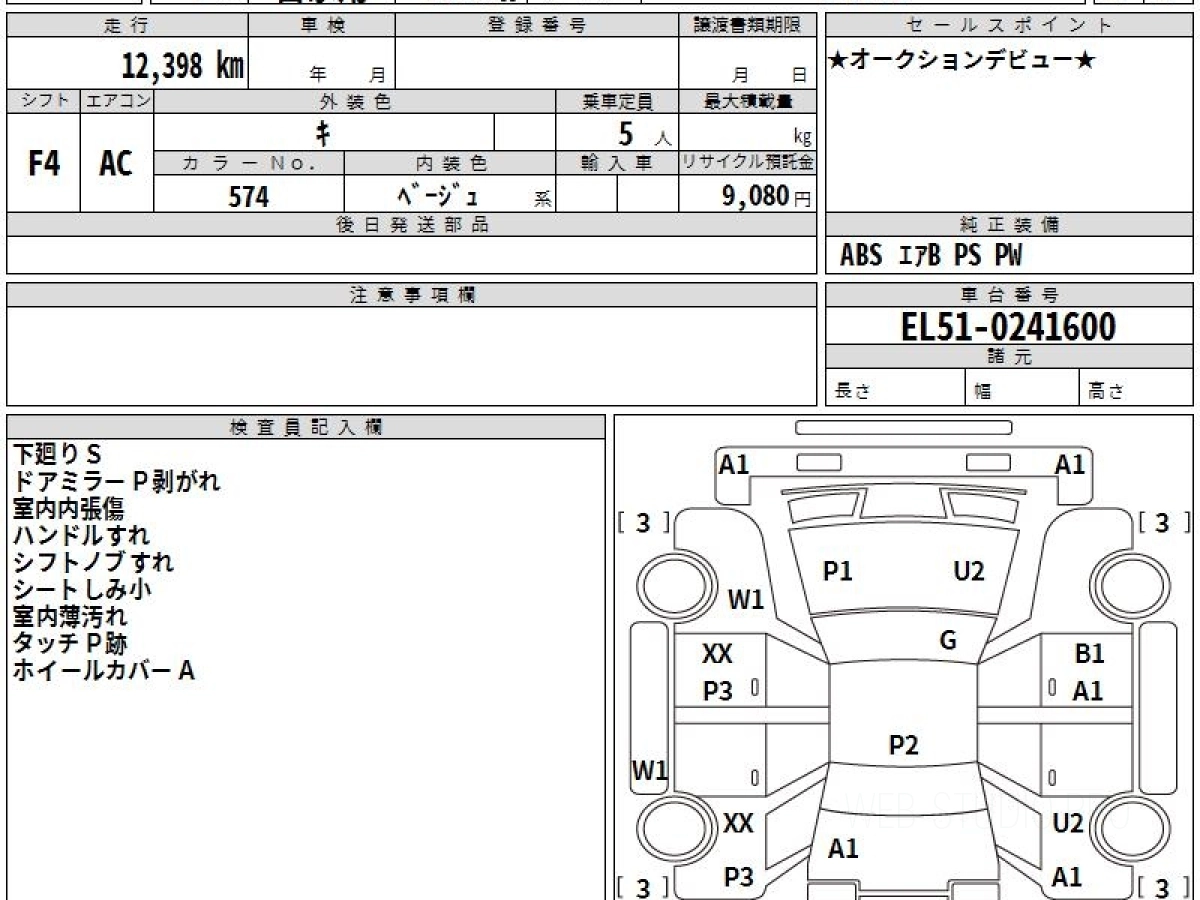The height and width of the screenshot is (900, 1200).
Task: Click the 高さ dimension cell
Action: (x=1136, y=389)
